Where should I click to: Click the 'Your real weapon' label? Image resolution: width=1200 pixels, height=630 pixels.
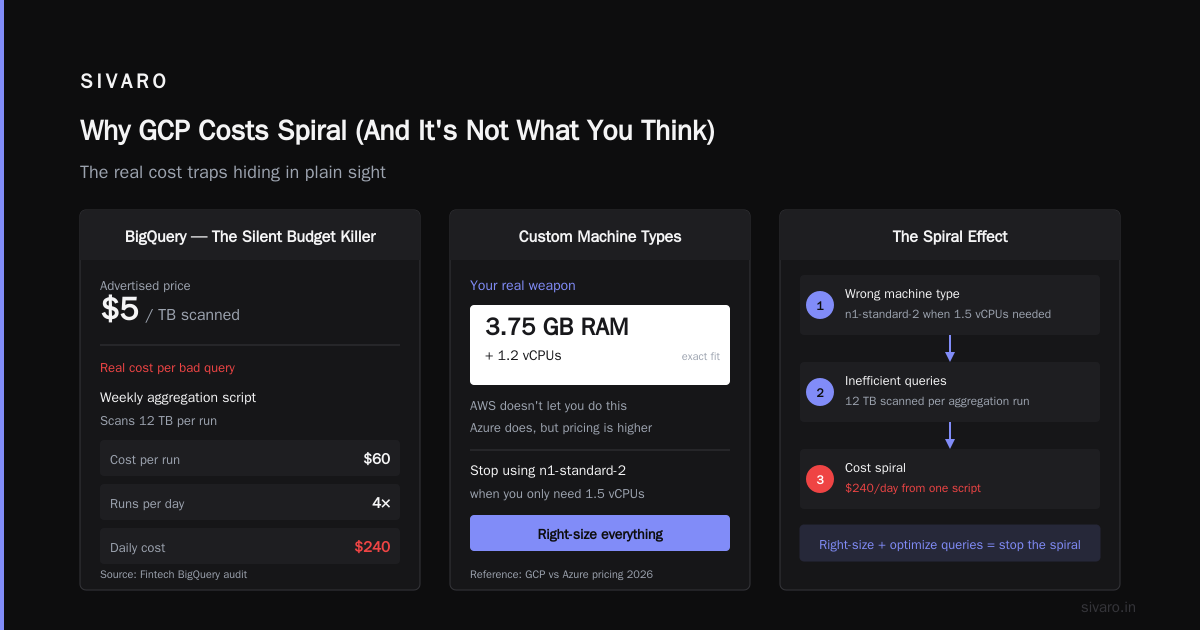tap(523, 286)
